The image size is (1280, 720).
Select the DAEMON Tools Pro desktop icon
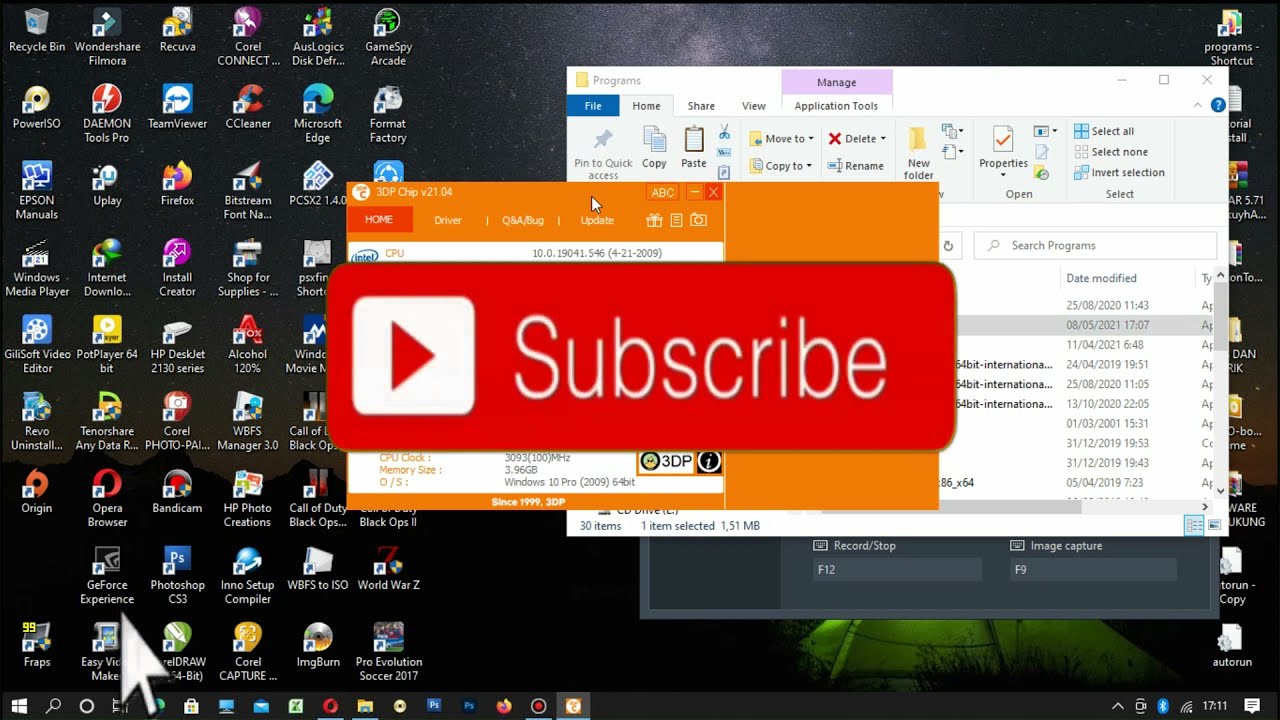click(x=107, y=114)
